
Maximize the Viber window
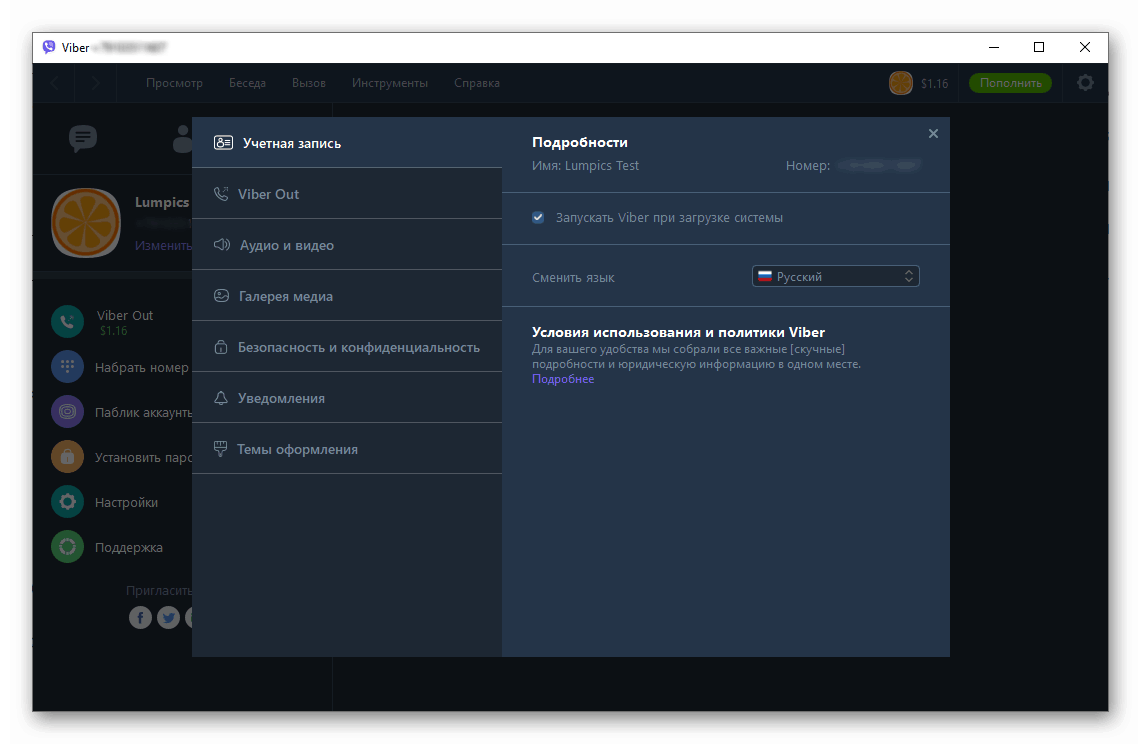click(1038, 47)
